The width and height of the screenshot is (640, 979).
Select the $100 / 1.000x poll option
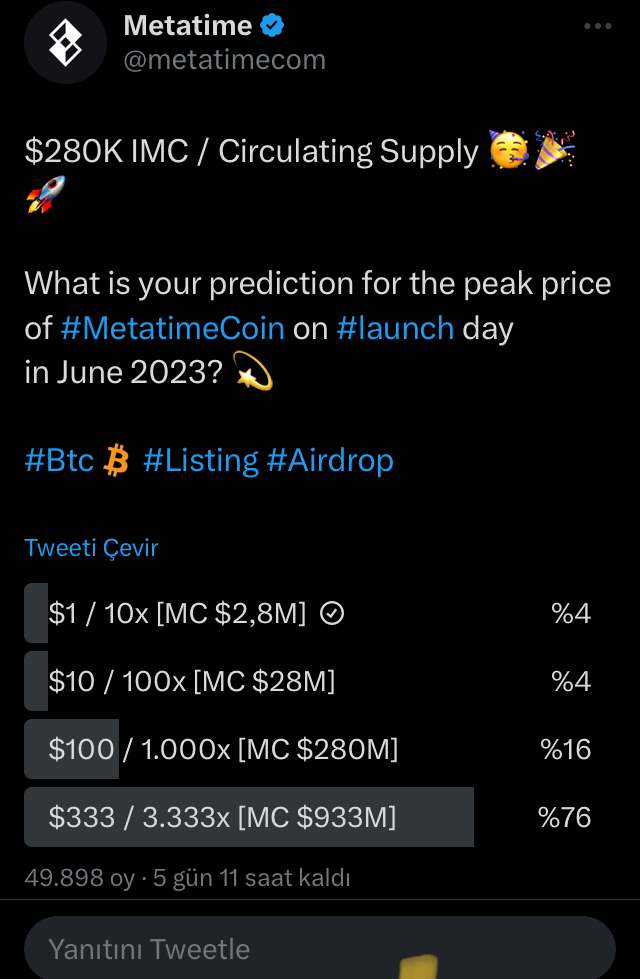coord(308,749)
